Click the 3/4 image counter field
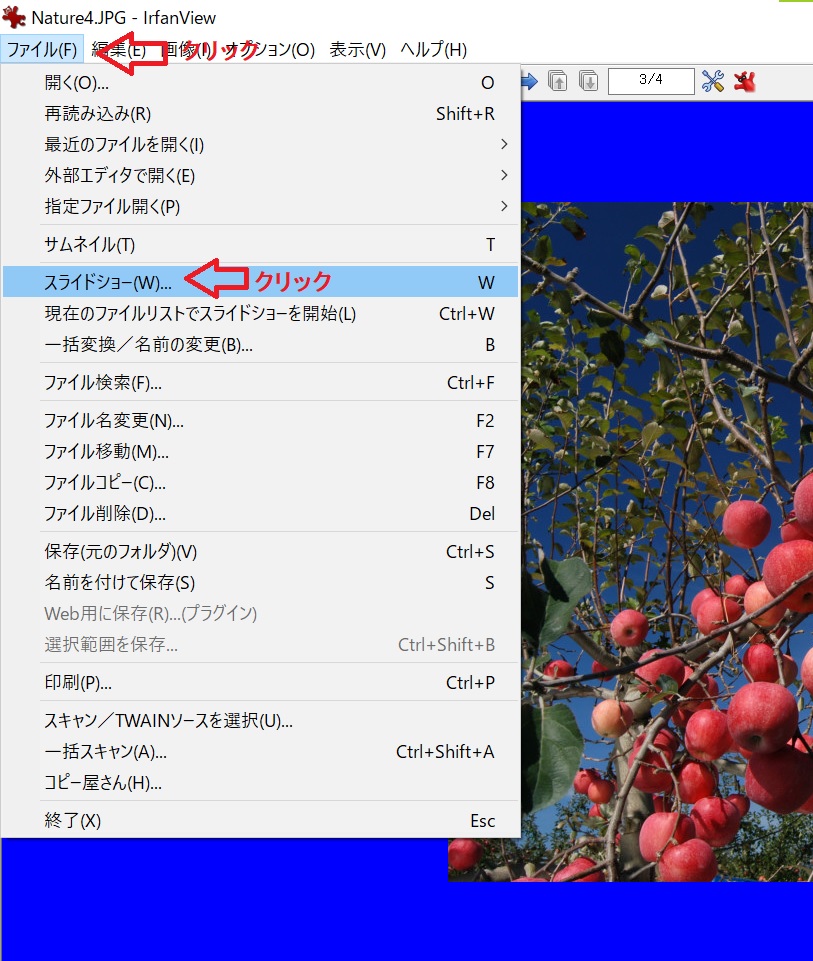This screenshot has width=813, height=961. point(652,80)
